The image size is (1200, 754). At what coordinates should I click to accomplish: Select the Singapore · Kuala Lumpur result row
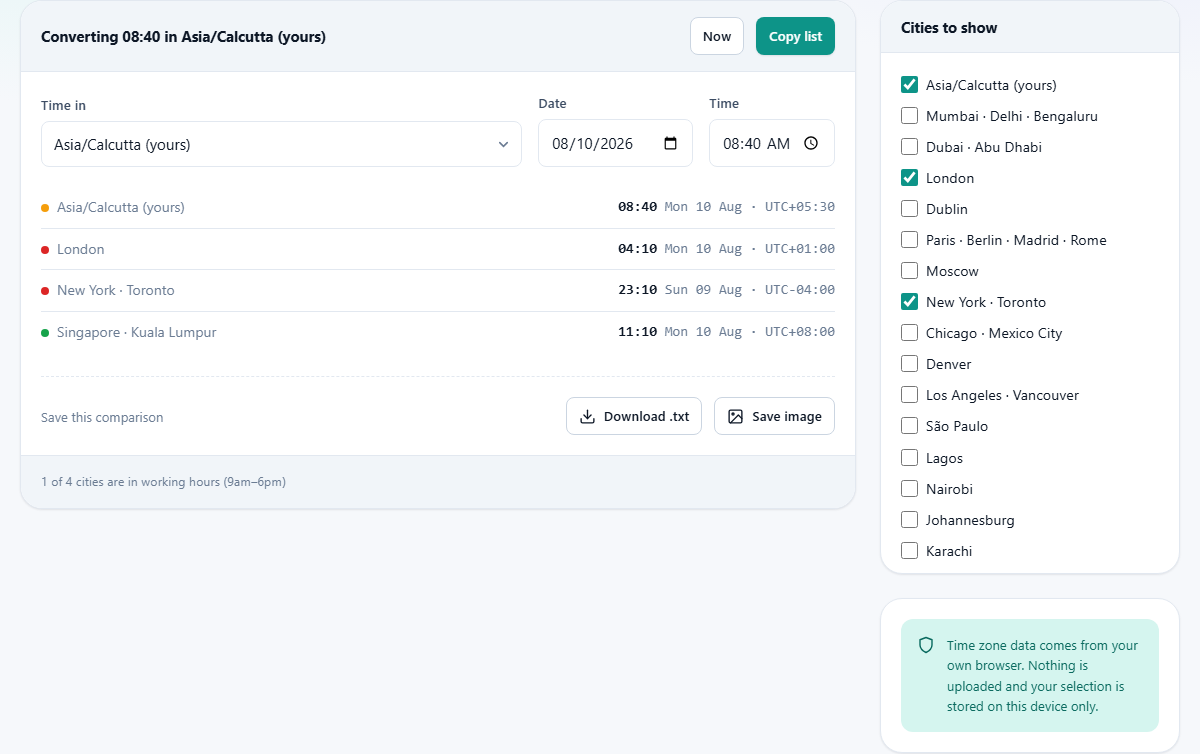(x=438, y=332)
